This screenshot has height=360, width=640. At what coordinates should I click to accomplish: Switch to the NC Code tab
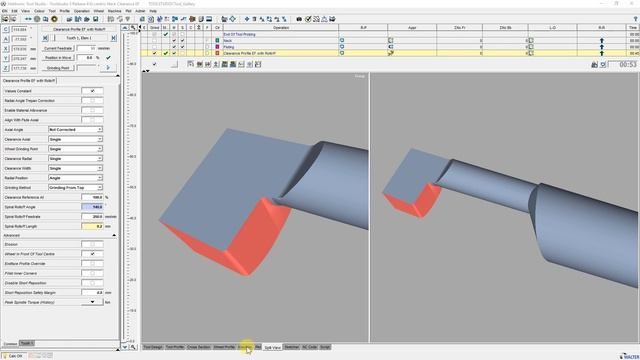coord(309,347)
